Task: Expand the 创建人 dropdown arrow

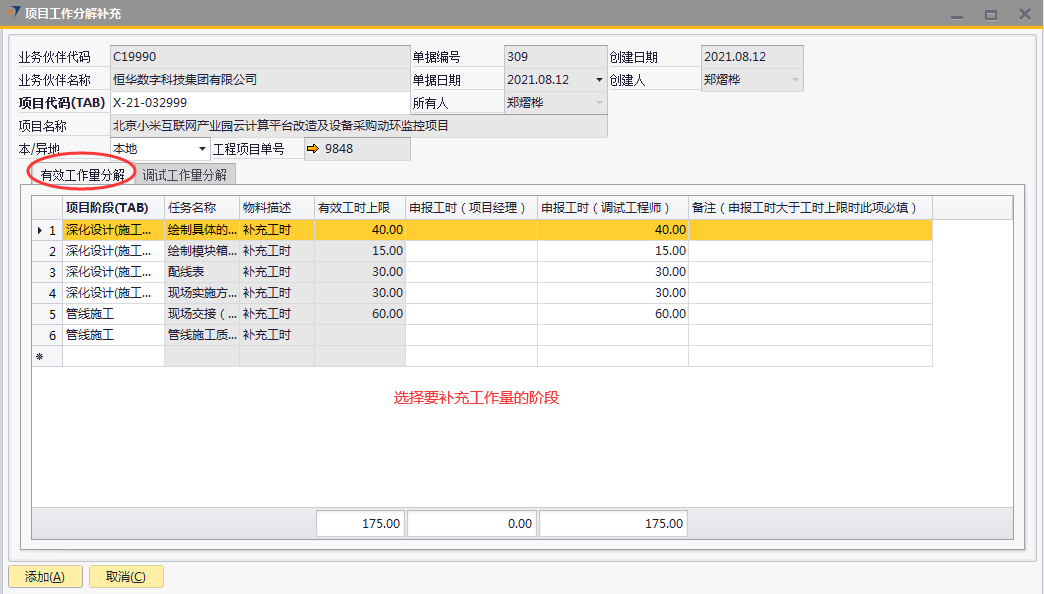Action: (796, 80)
